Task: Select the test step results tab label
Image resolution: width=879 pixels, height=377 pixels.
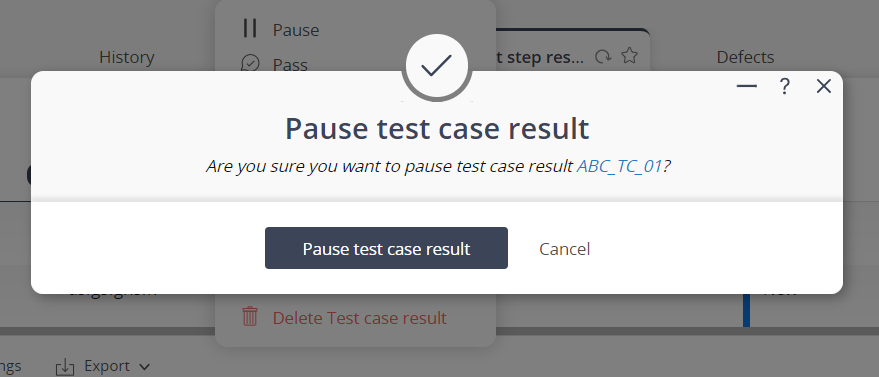Action: coord(539,57)
